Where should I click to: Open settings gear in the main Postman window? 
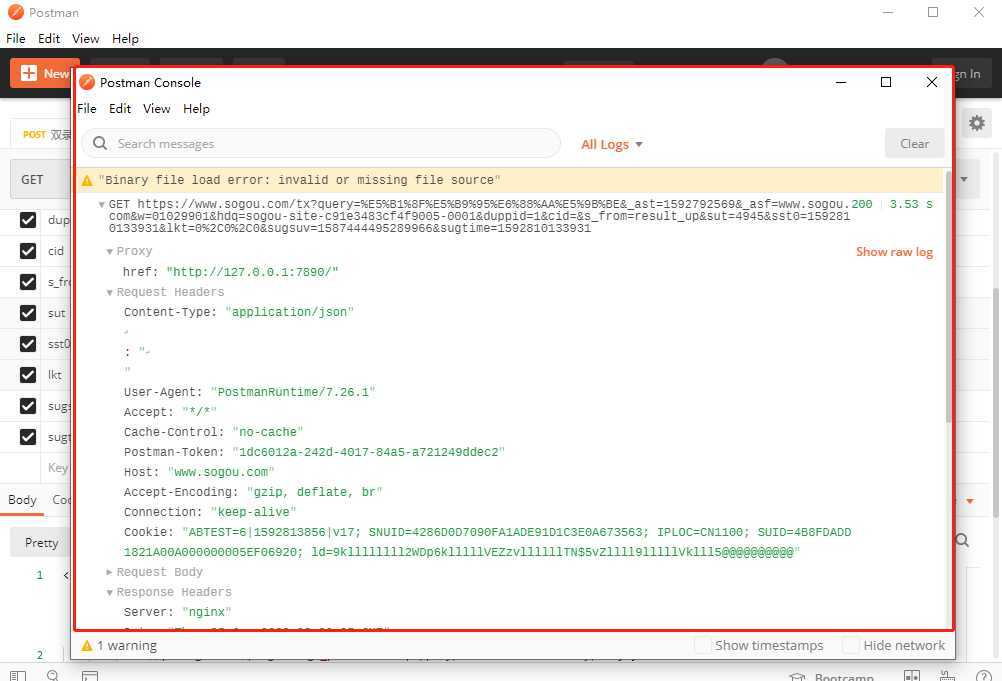[x=976, y=123]
